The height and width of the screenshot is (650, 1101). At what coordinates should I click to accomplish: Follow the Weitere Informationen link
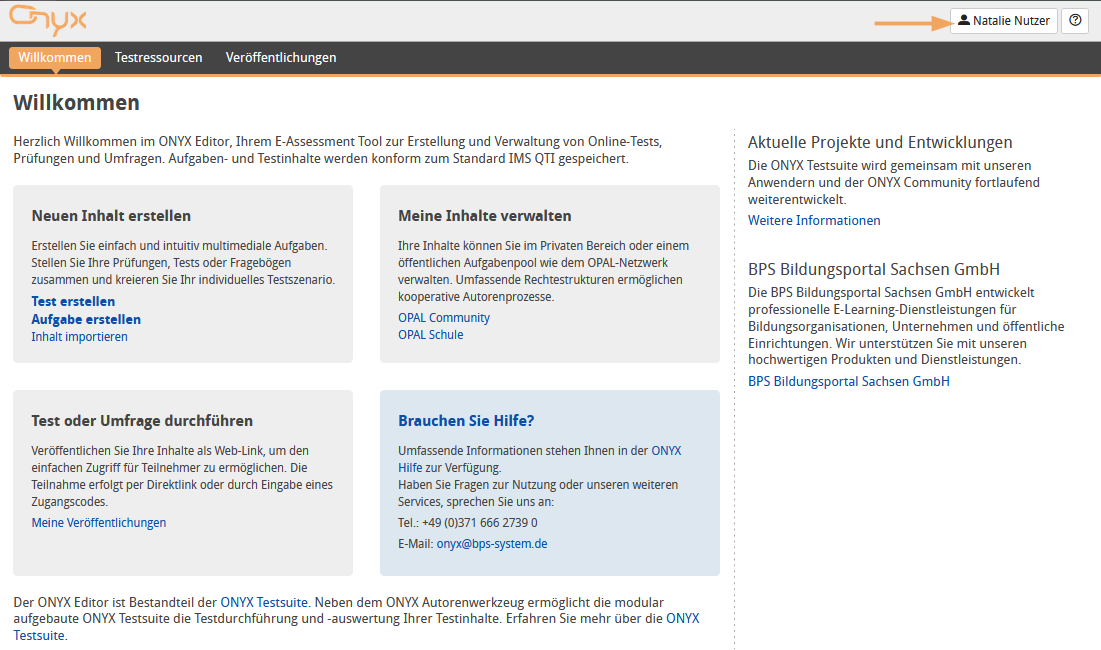point(814,220)
